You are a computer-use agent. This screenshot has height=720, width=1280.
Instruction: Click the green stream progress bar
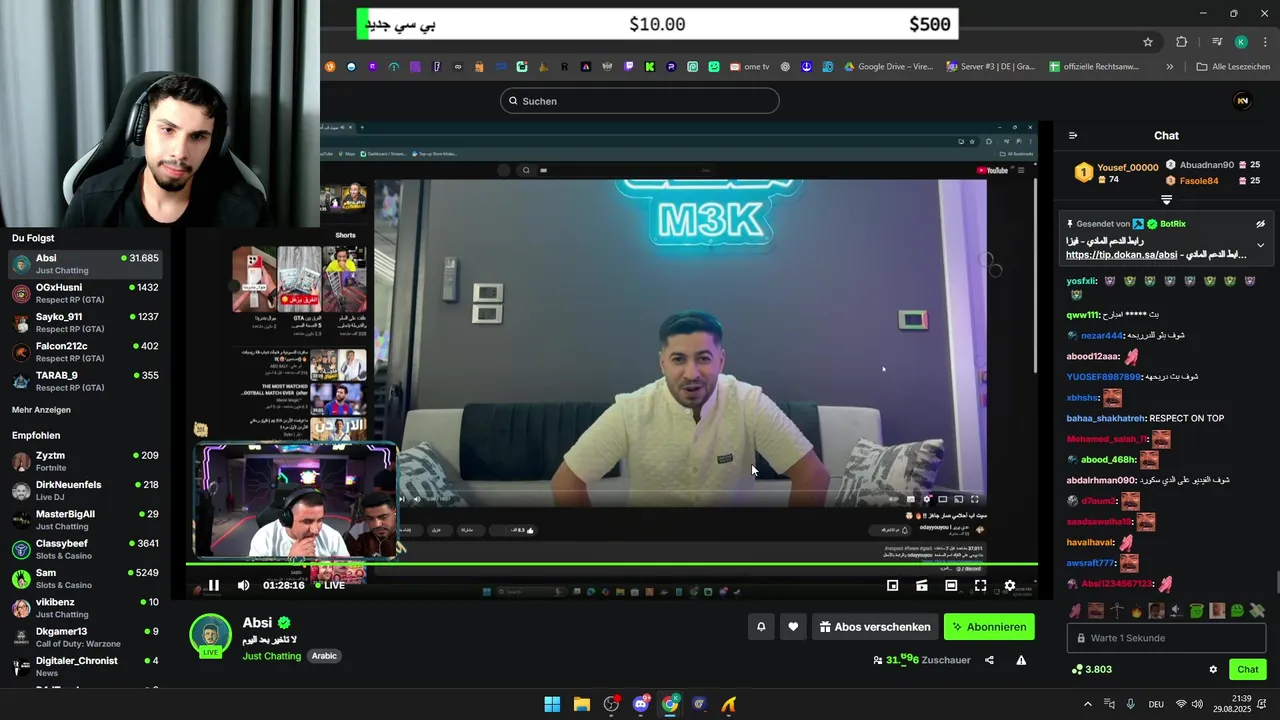pos(611,565)
